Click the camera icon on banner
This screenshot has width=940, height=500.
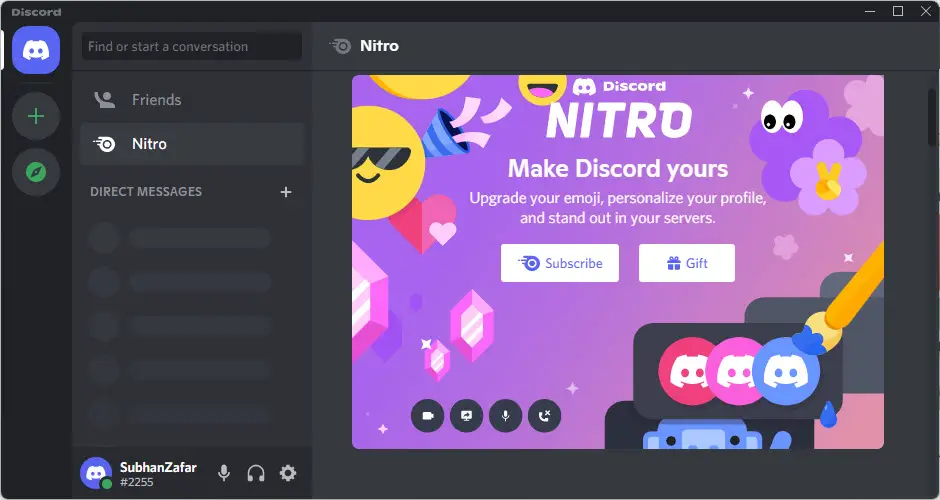427,415
